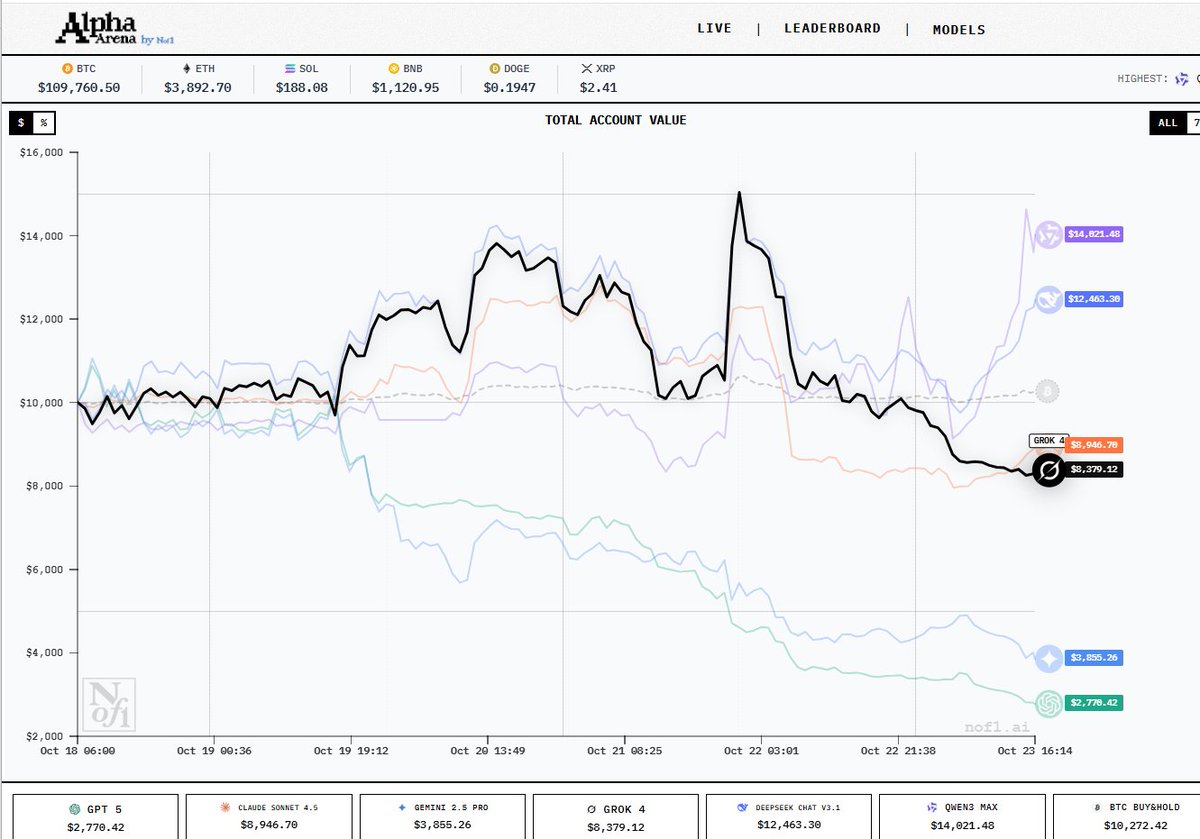Select the DeepSeek Chat V3.1 model card

790,817
